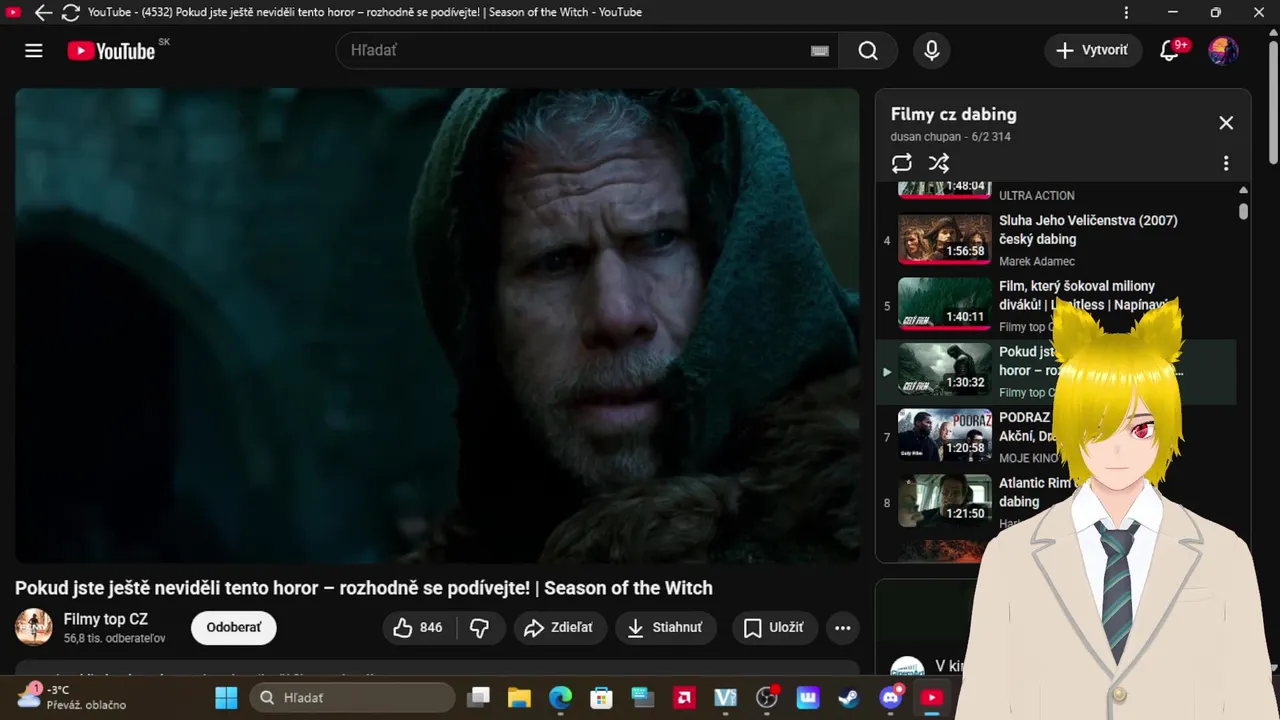Viewport: 1280px width, 720px height.
Task: Play Atlantic Rim 1:21:50 video thumbnail
Action: click(944, 502)
